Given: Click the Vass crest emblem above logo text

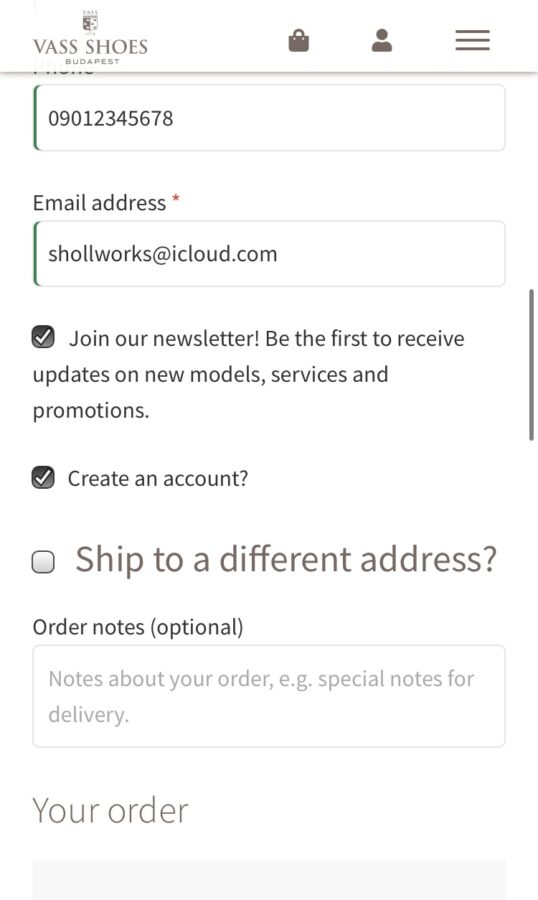Looking at the screenshot, I should pyautogui.click(x=90, y=22).
